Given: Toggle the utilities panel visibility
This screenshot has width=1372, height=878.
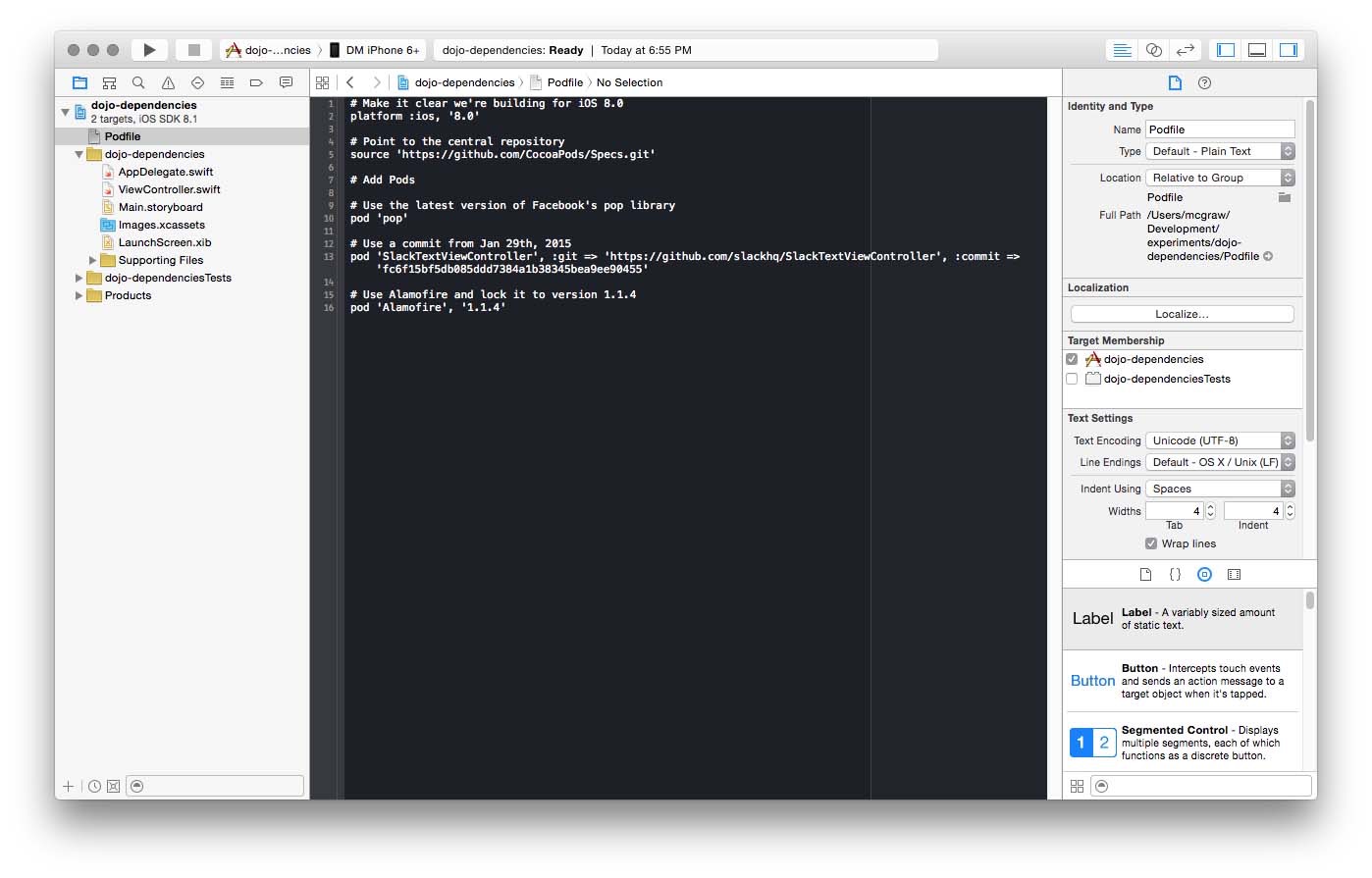Looking at the screenshot, I should click(x=1289, y=50).
